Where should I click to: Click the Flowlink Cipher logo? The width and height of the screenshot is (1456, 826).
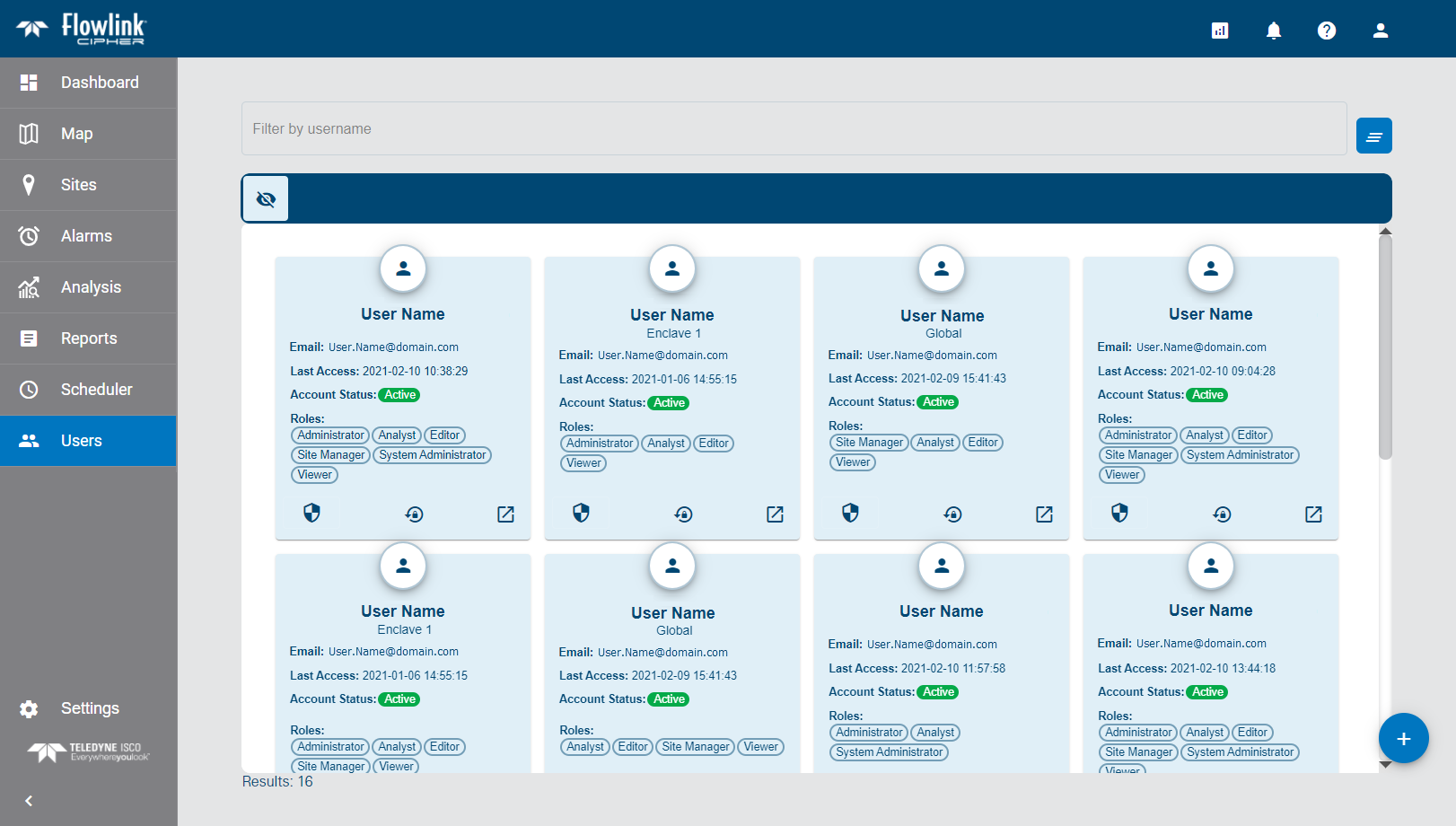(81, 29)
